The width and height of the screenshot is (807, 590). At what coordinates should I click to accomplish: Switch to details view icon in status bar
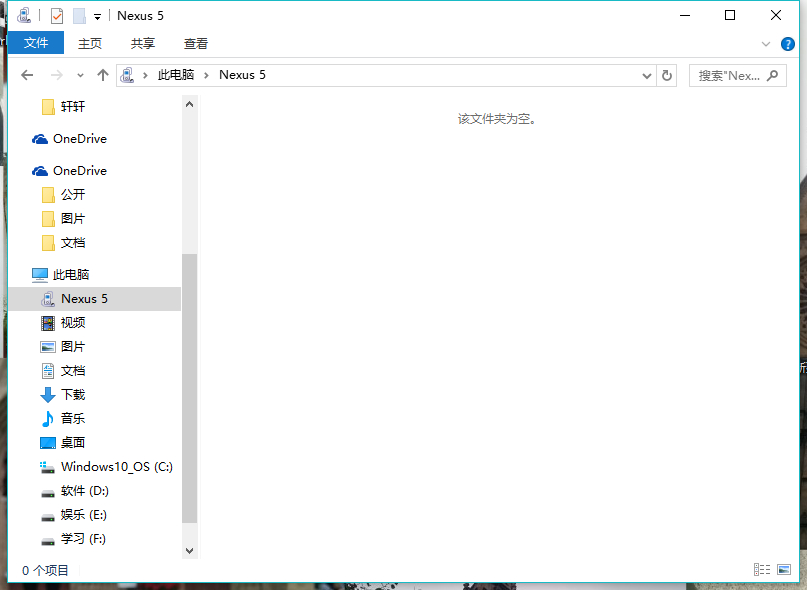point(762,569)
